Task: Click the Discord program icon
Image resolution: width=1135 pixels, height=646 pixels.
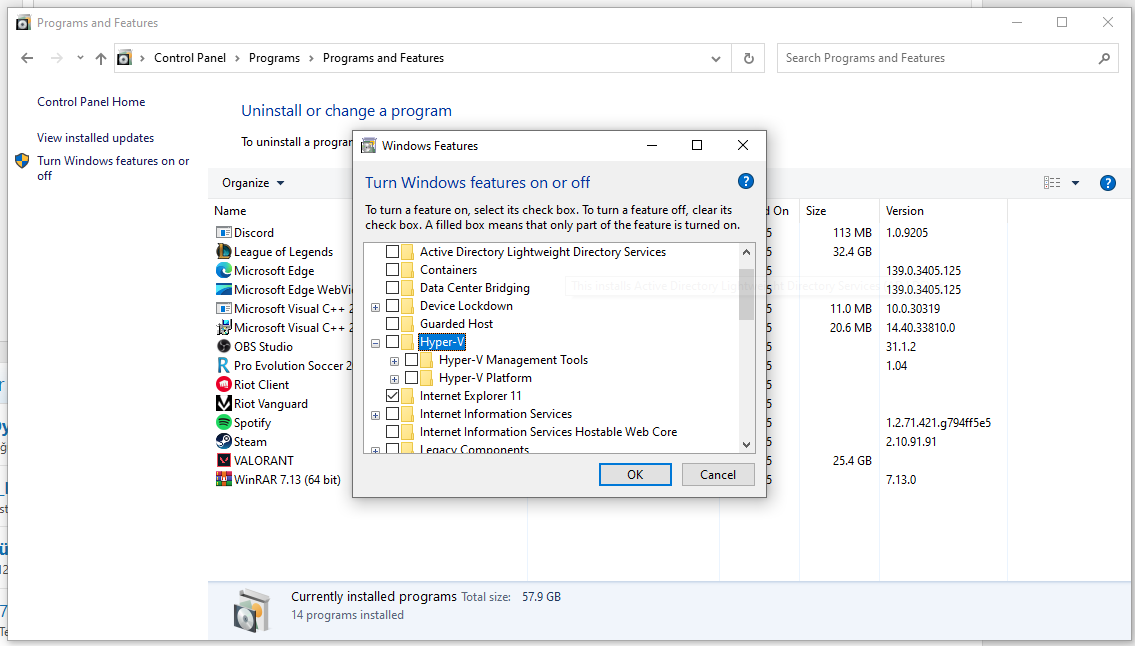Action: [x=224, y=232]
